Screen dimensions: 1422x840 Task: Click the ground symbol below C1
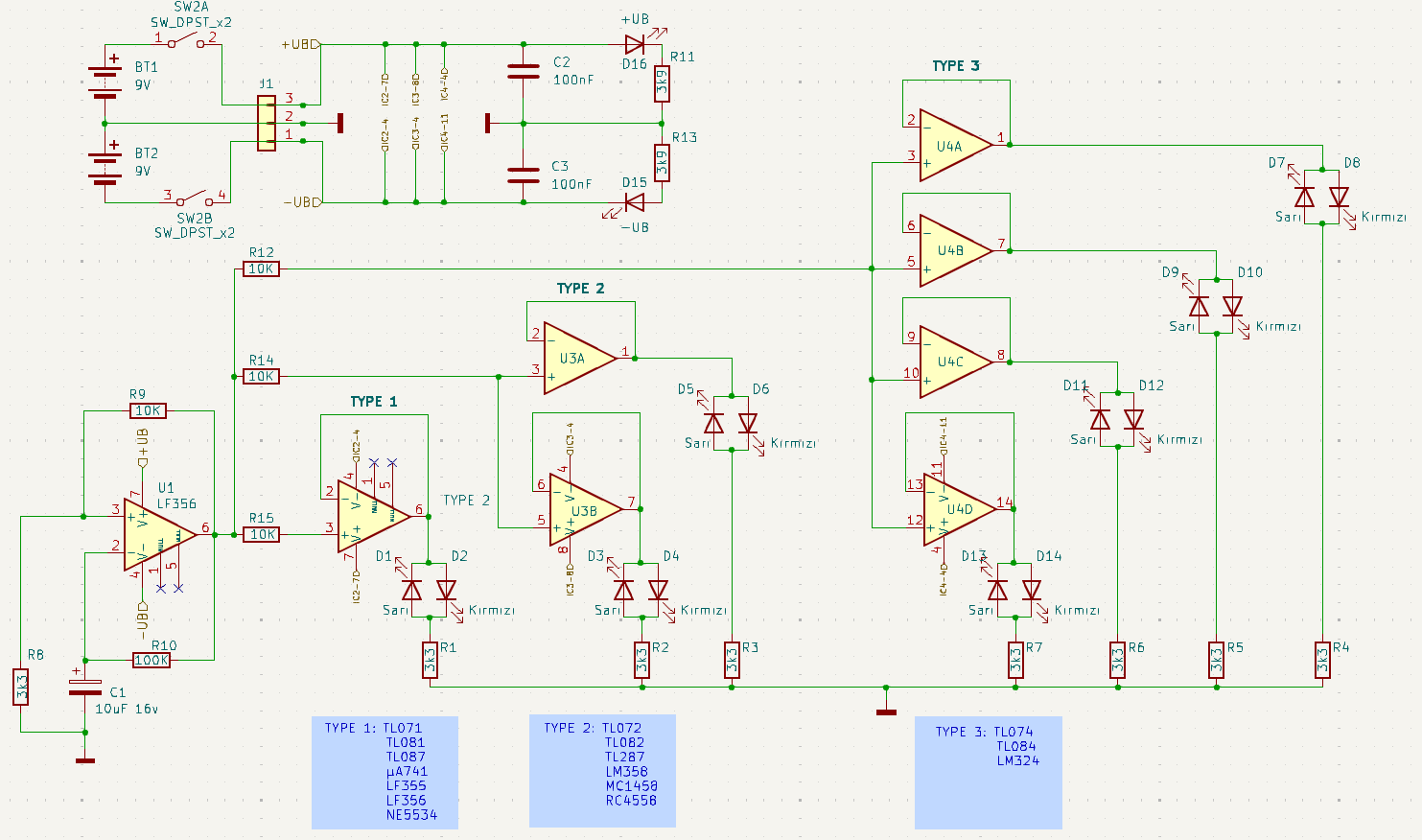tap(85, 758)
